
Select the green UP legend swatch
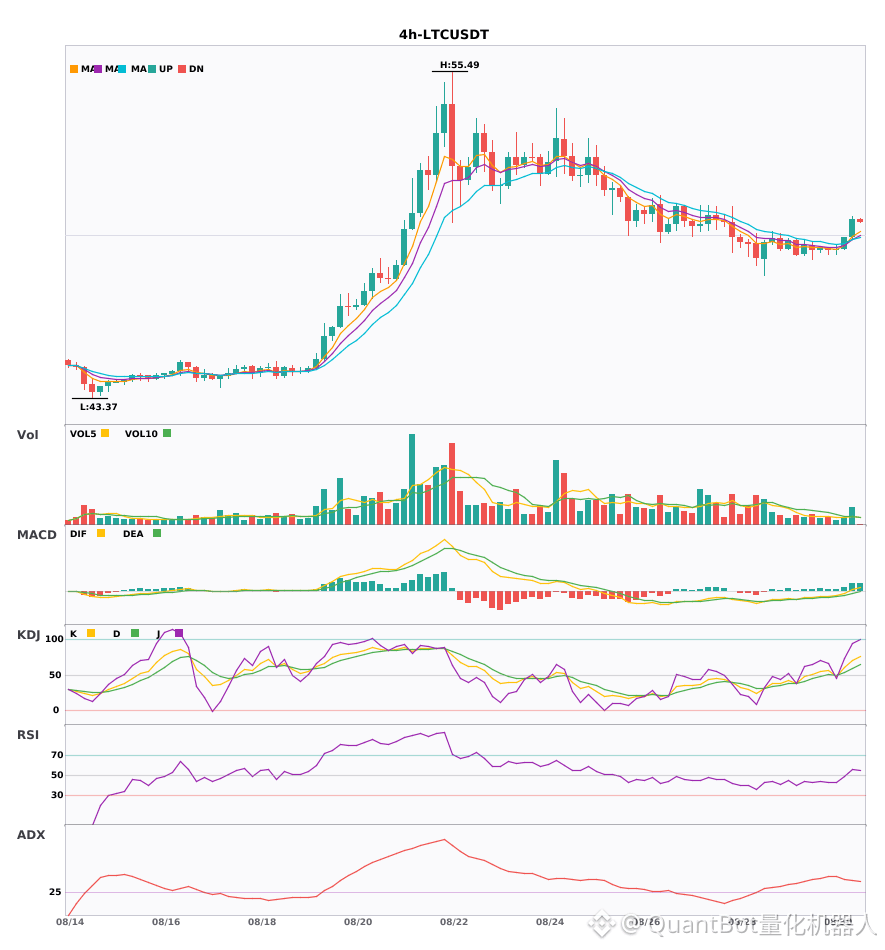pyautogui.click(x=152, y=69)
